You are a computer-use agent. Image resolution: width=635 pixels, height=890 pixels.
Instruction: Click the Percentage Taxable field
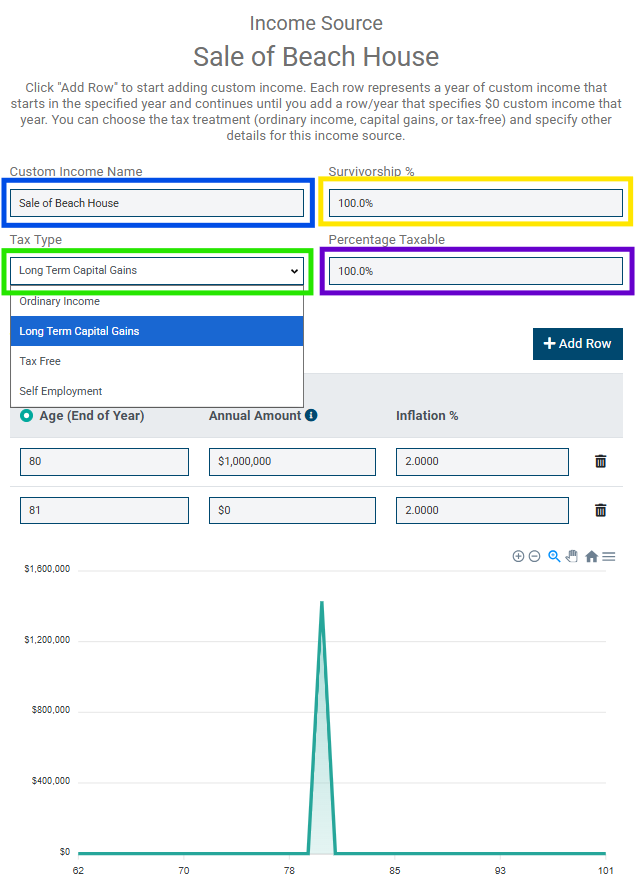pos(475,271)
